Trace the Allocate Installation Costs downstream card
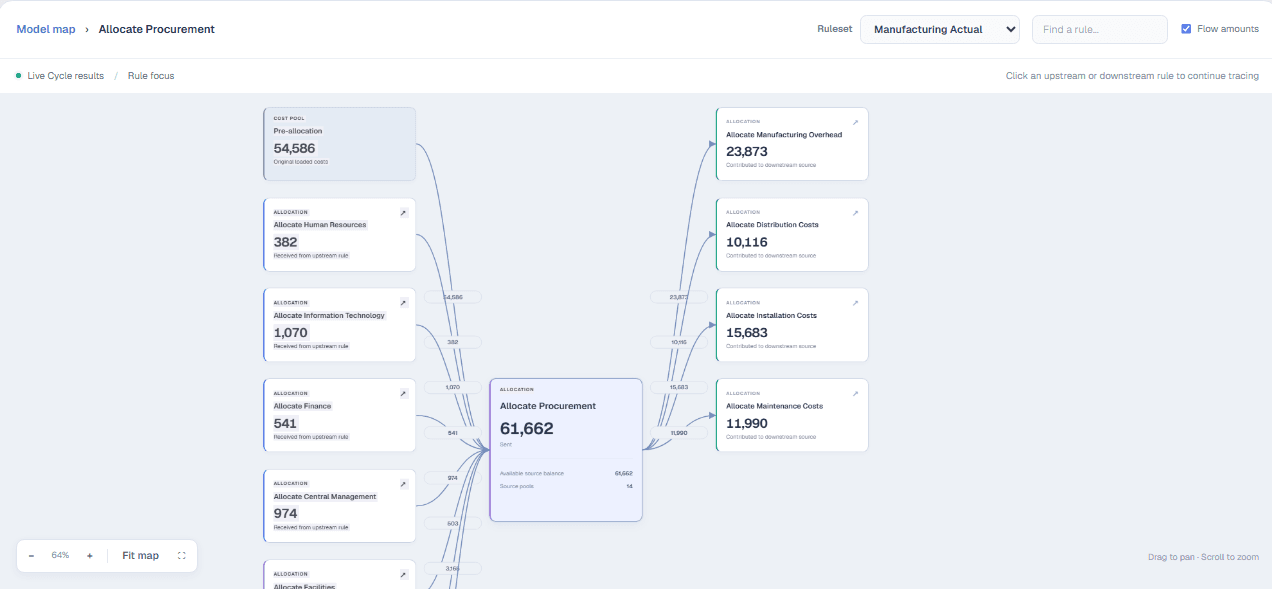The image size is (1272, 590). click(x=792, y=325)
